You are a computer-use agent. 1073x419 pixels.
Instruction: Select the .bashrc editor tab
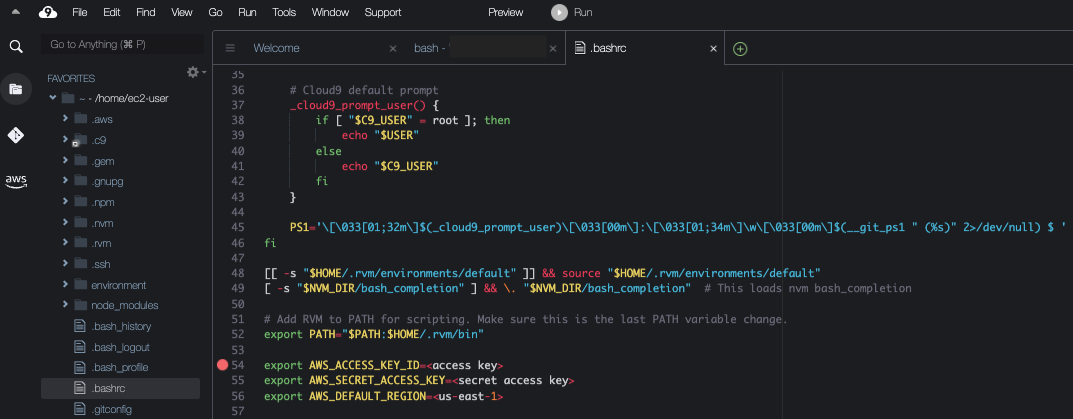coord(610,49)
